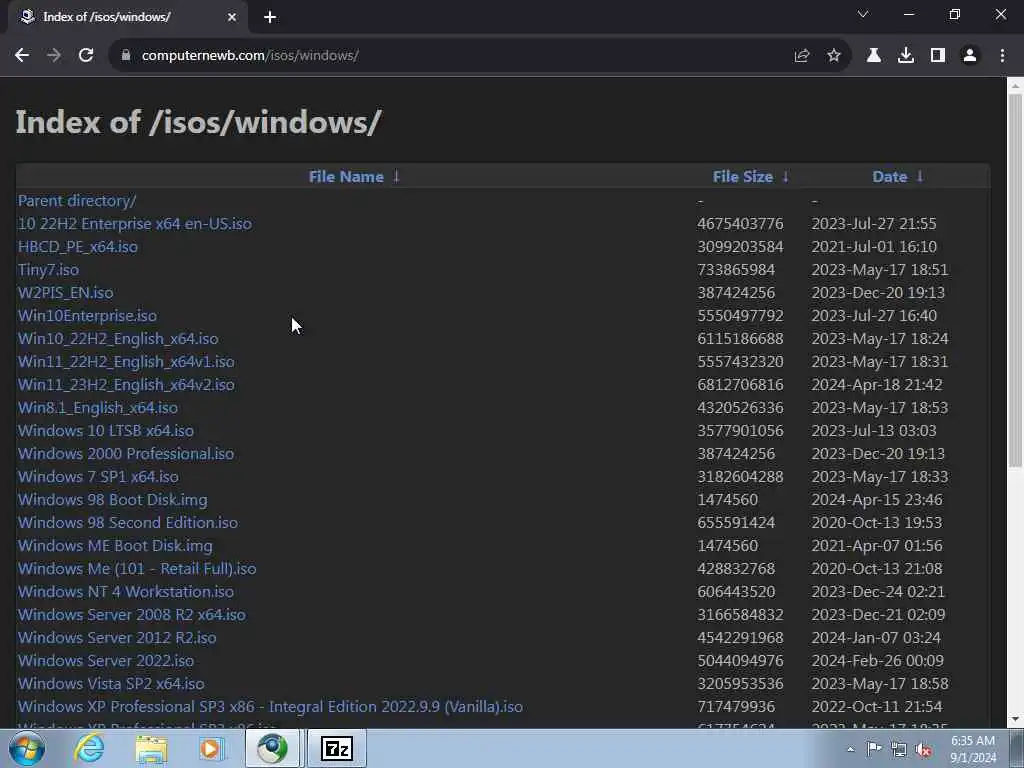Screen dimensions: 1024x768
Task: Open Chrome Labs flask icon
Action: pos(874,56)
